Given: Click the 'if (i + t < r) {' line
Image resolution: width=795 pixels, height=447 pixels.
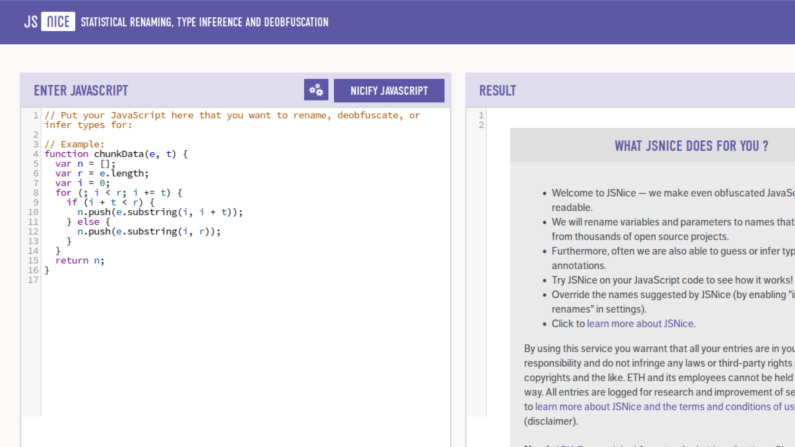Looking at the screenshot, I should tap(111, 202).
